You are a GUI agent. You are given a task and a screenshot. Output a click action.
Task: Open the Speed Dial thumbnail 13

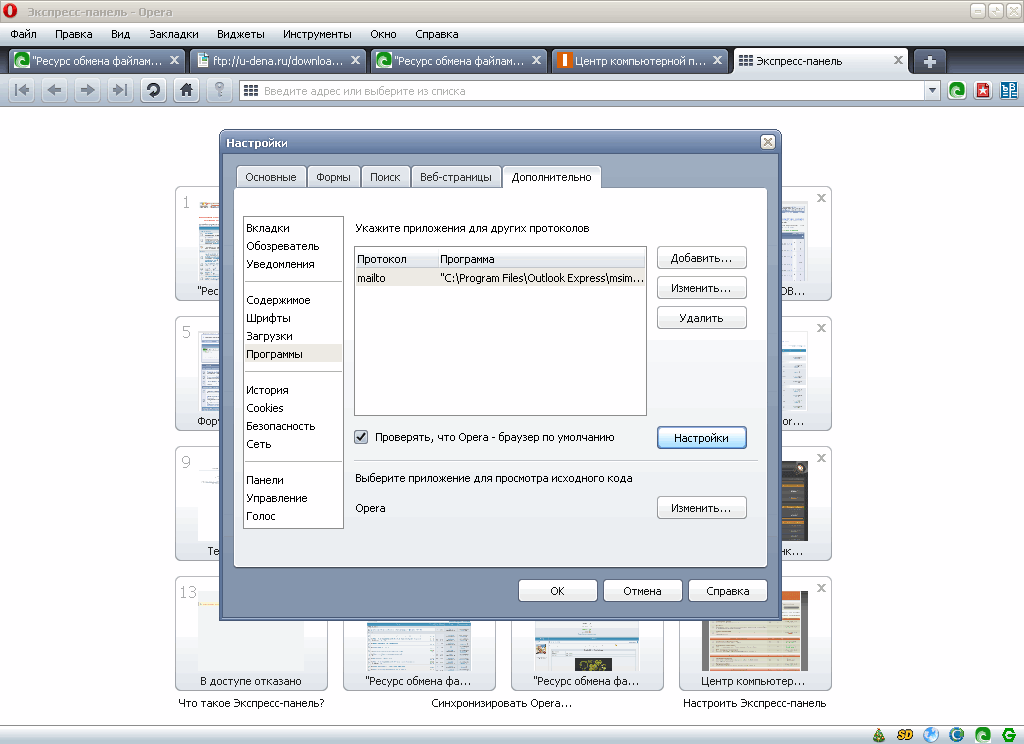pyautogui.click(x=250, y=632)
